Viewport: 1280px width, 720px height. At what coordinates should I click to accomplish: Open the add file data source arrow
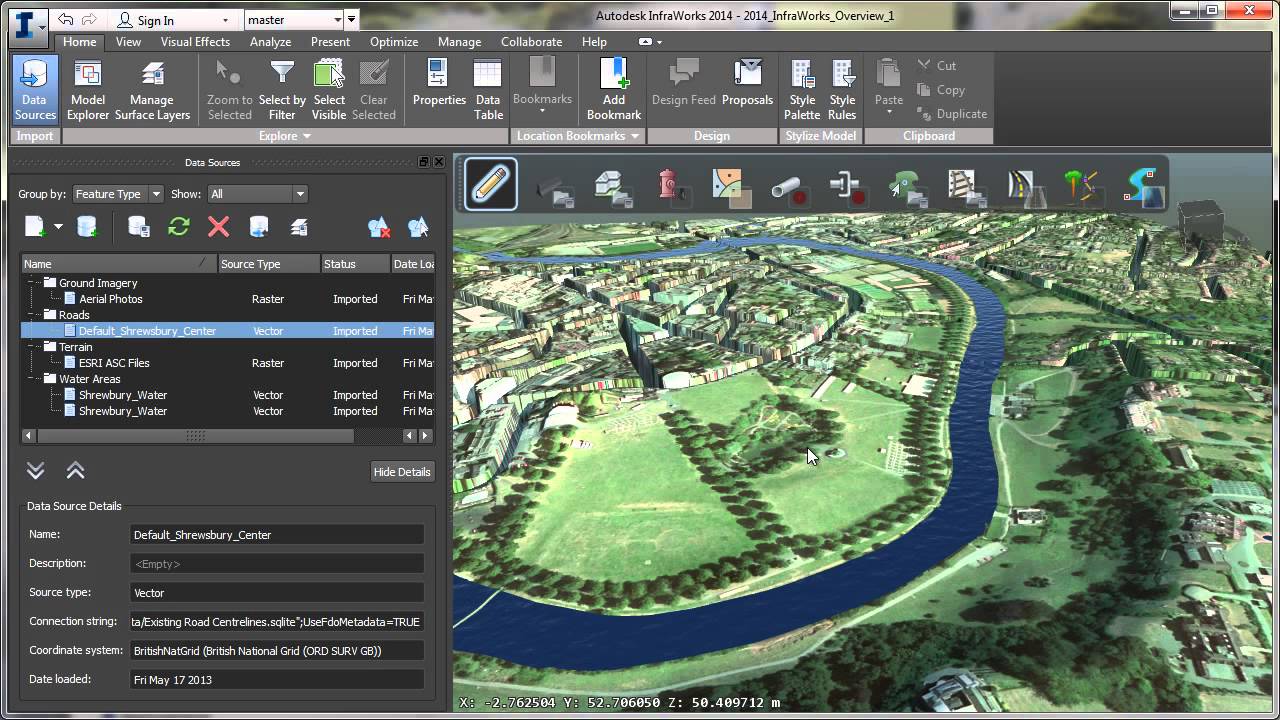(58, 227)
